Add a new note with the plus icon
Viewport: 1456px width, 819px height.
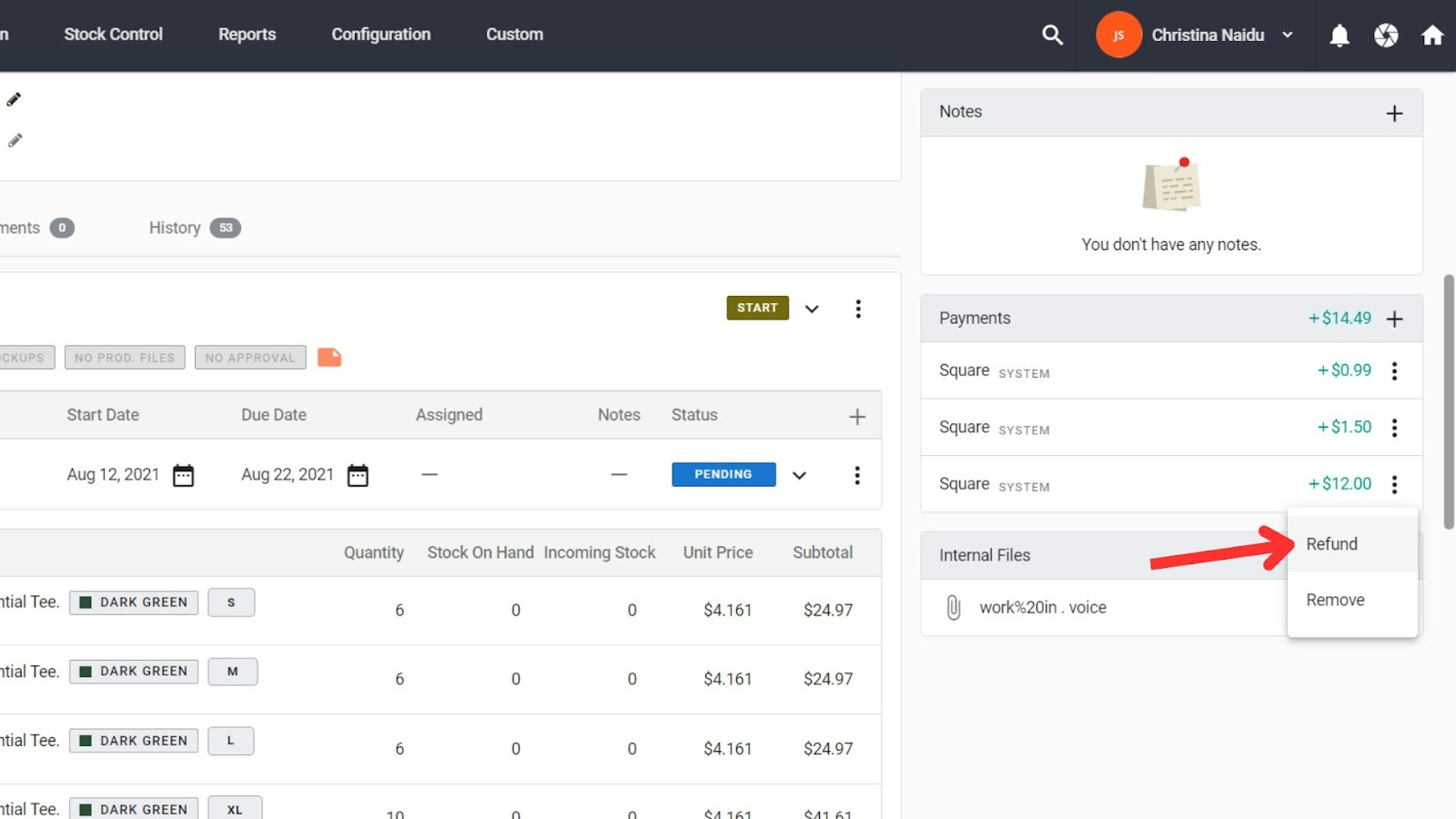tap(1394, 113)
